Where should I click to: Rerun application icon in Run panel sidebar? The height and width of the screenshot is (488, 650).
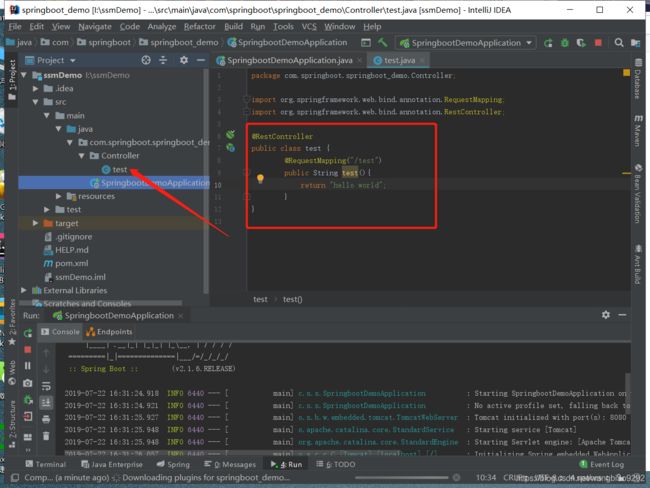click(28, 333)
